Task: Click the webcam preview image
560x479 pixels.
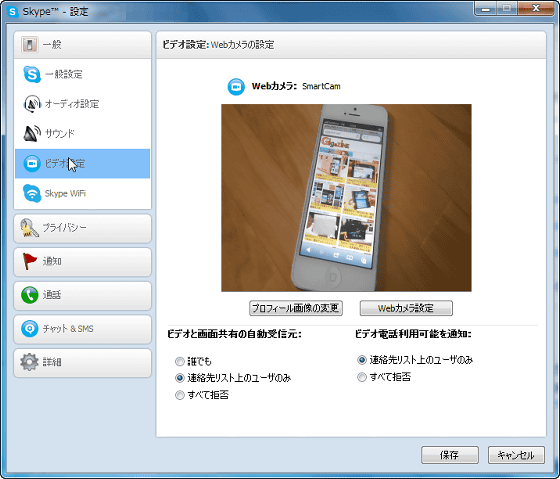Action: click(x=346, y=198)
